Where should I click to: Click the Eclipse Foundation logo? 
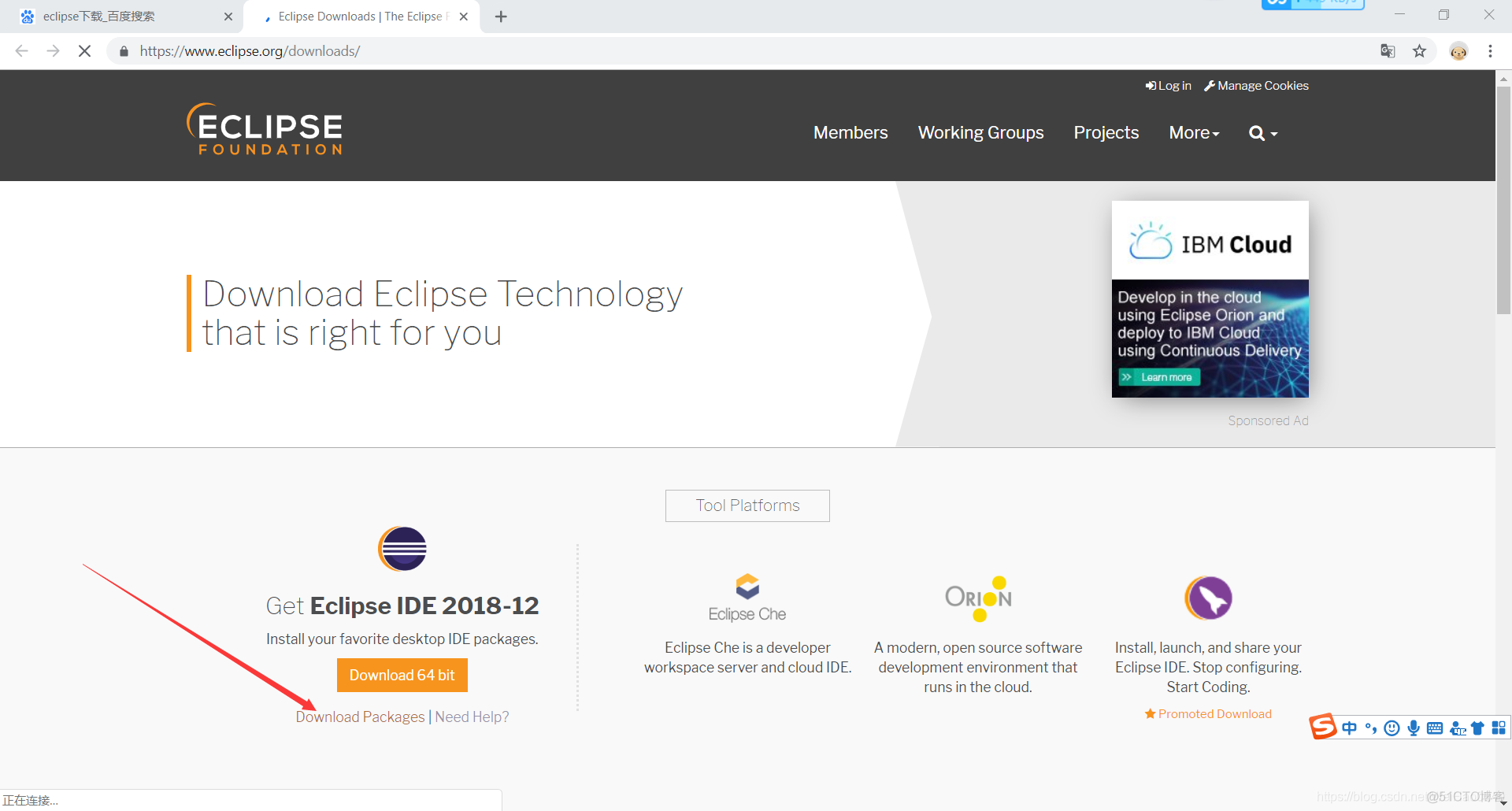coord(265,129)
